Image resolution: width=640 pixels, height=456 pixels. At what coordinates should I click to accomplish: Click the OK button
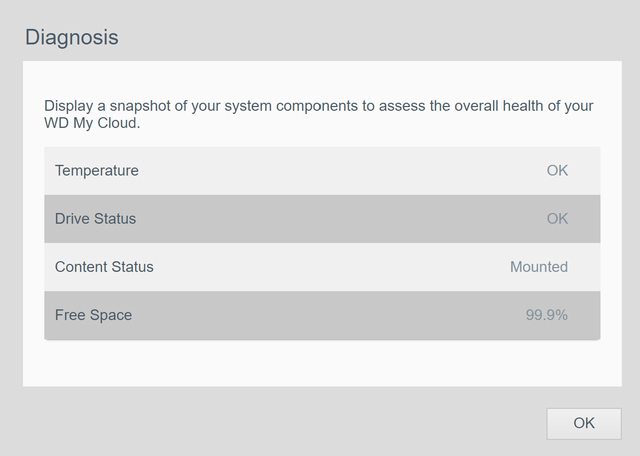tap(583, 423)
